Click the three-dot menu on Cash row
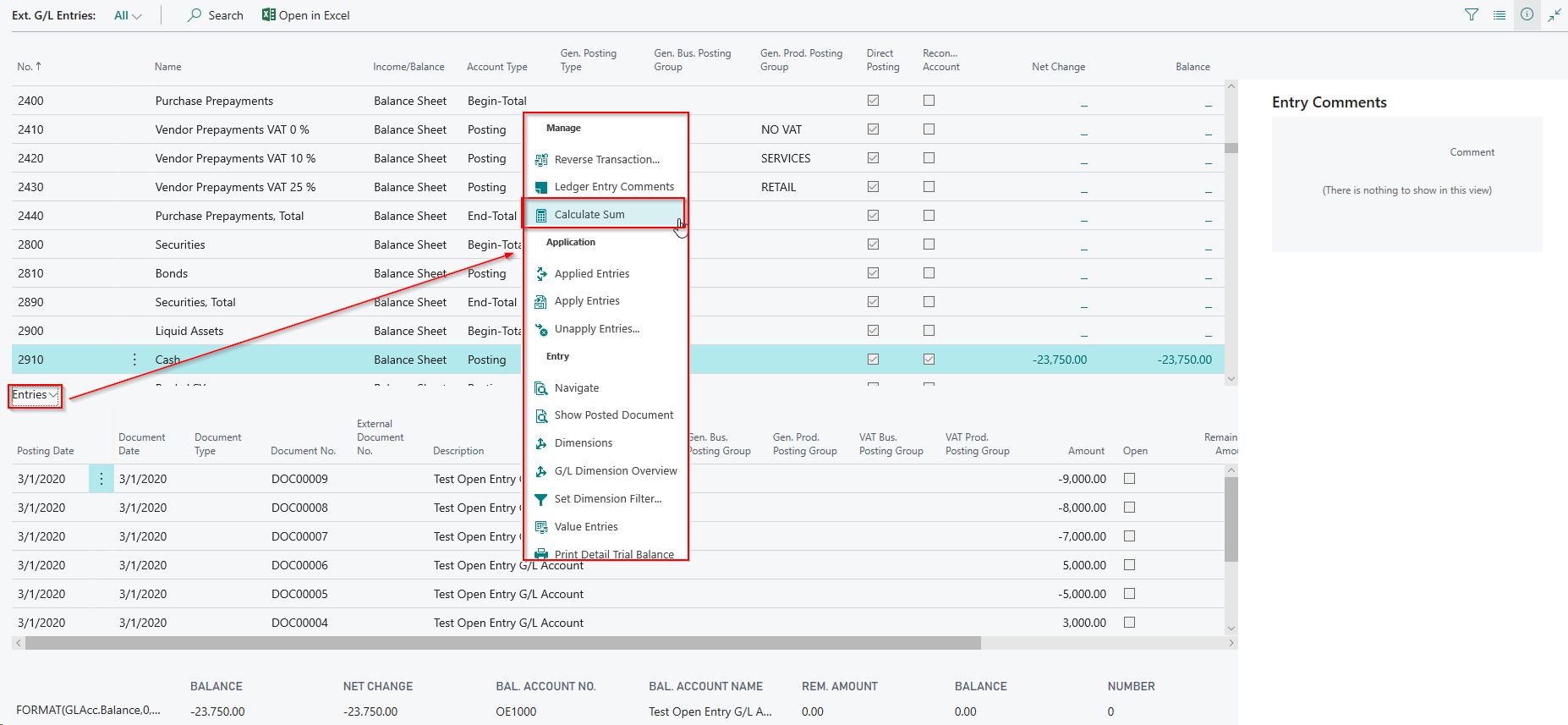The image size is (1568, 725). pyautogui.click(x=134, y=360)
